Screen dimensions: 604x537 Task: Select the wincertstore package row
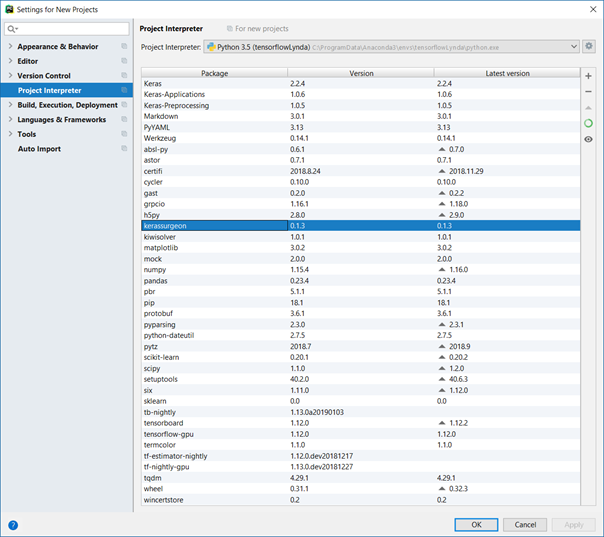361,500
